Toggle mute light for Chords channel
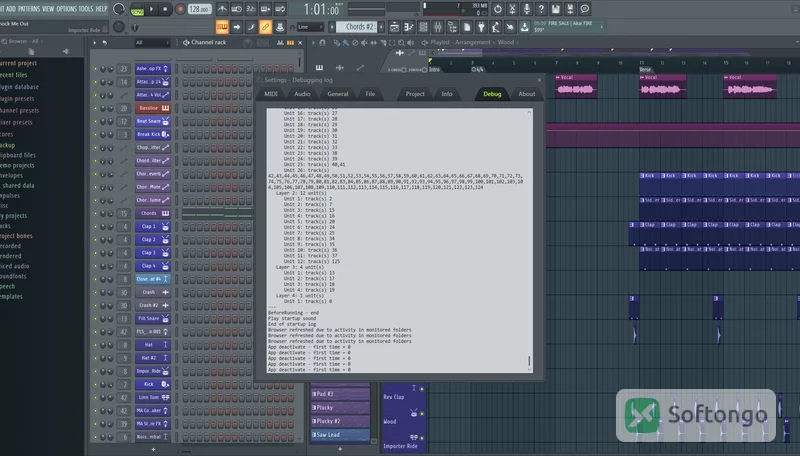This screenshot has width=800, height=456. tap(95, 213)
